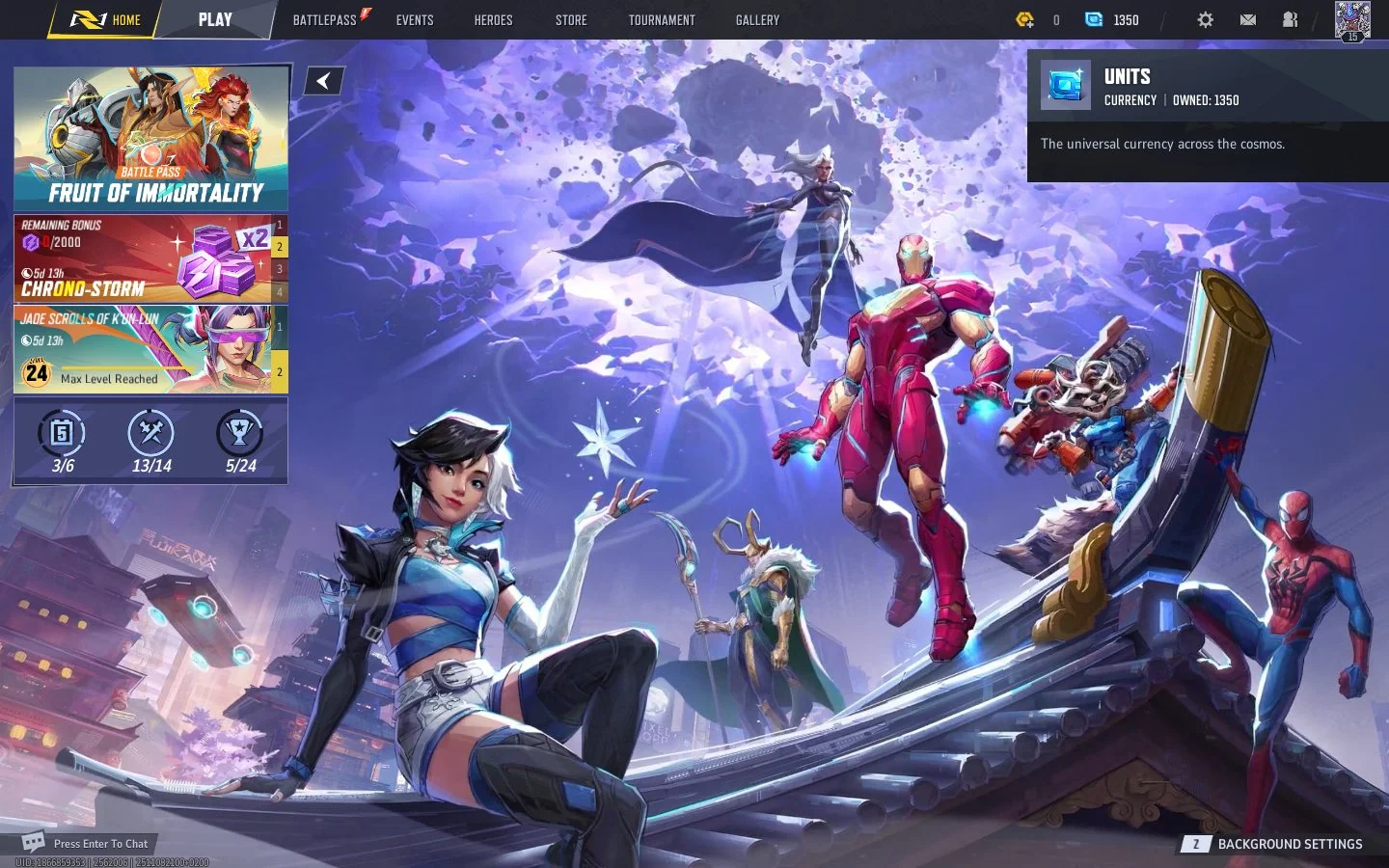
Task: Open the daily missions icon showing 3/6
Action: 62,433
